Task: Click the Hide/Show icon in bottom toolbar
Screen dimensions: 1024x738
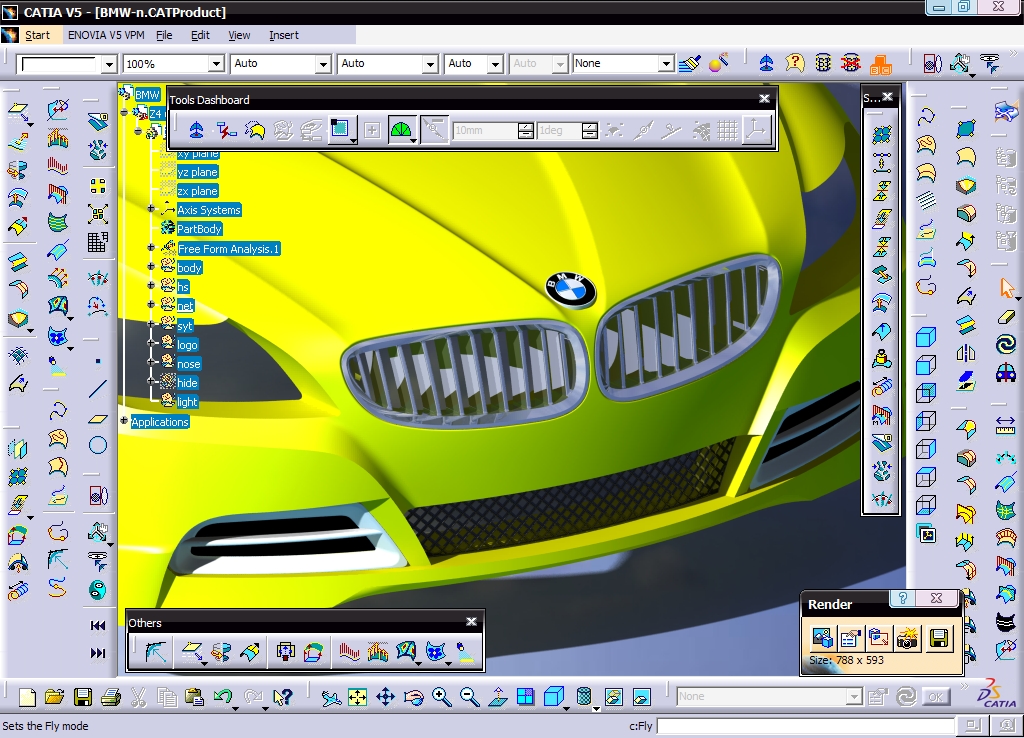Action: 613,697
